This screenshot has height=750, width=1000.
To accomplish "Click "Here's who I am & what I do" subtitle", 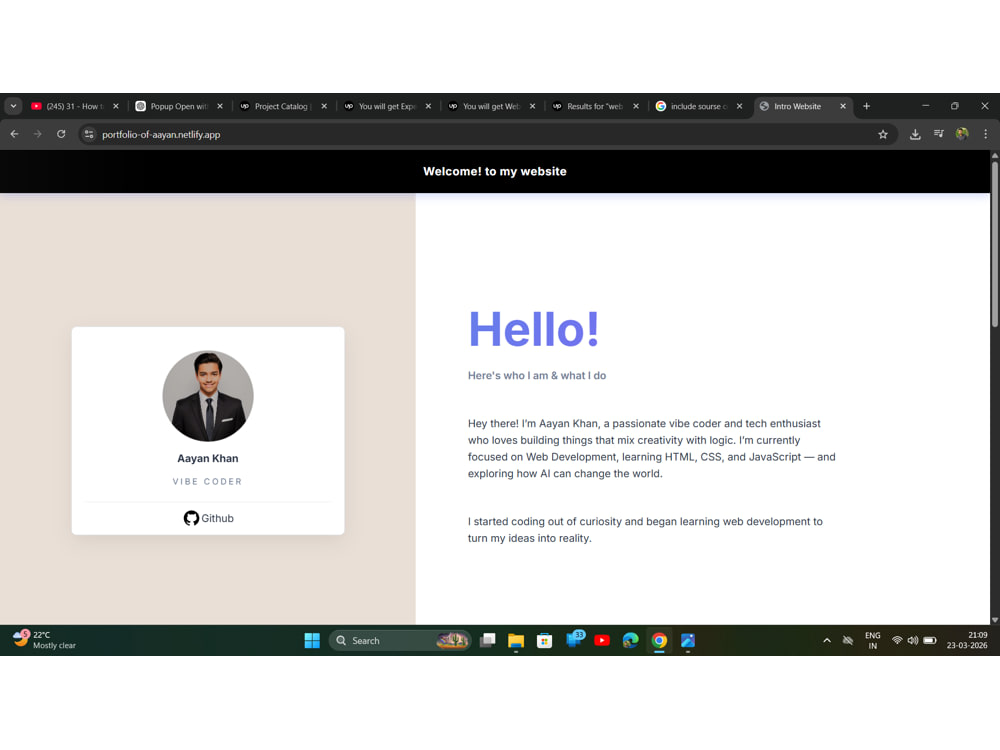I will pyautogui.click(x=537, y=376).
